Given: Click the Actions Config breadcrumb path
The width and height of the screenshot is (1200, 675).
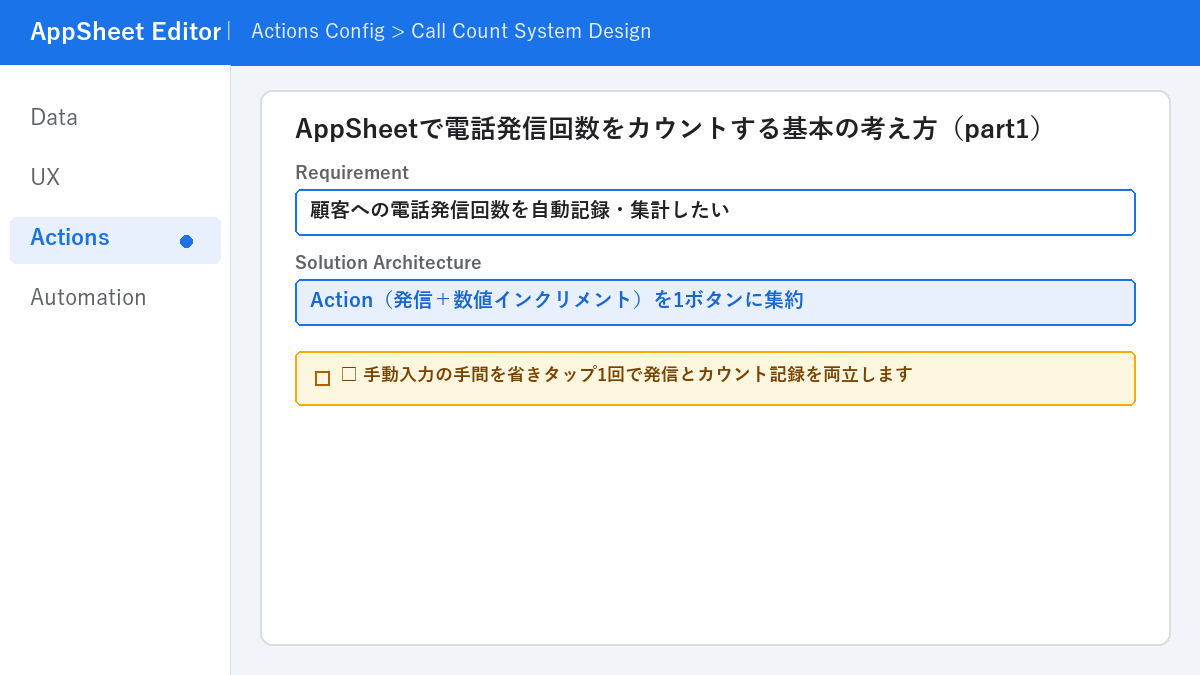Looking at the screenshot, I should tap(451, 31).
